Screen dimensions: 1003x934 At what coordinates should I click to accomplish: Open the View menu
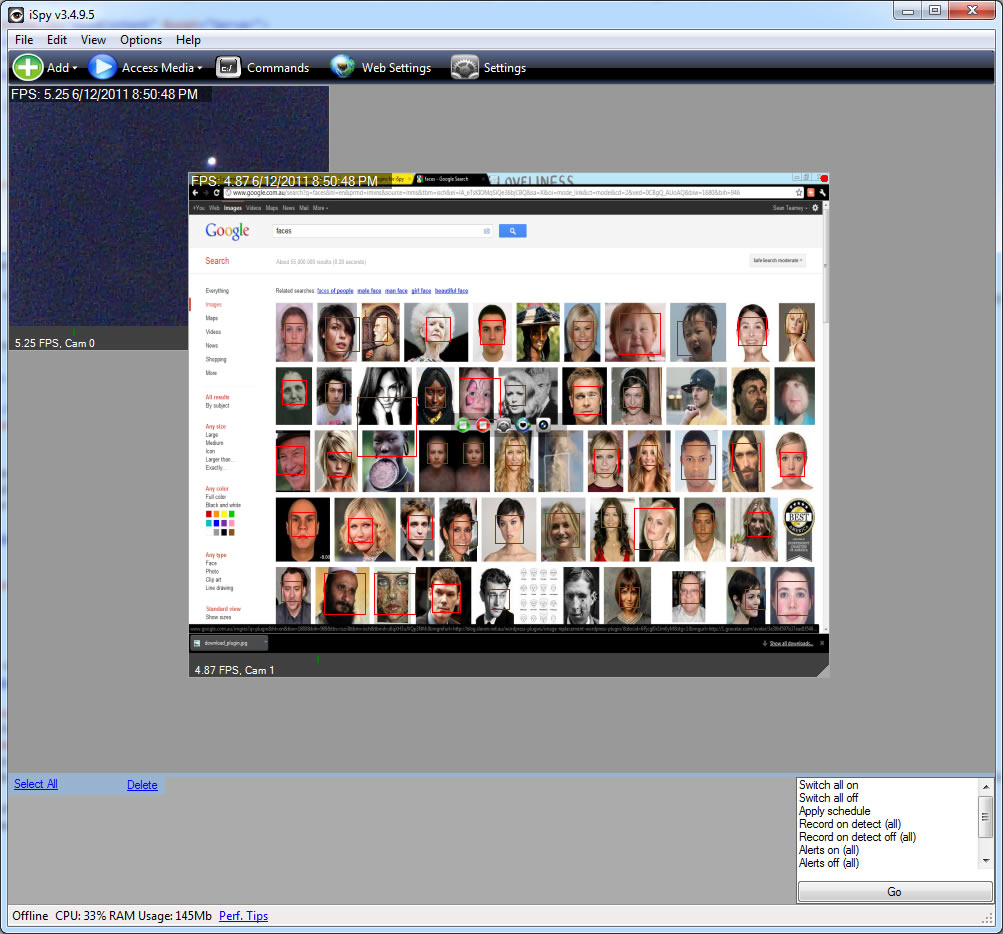pyautogui.click(x=93, y=40)
